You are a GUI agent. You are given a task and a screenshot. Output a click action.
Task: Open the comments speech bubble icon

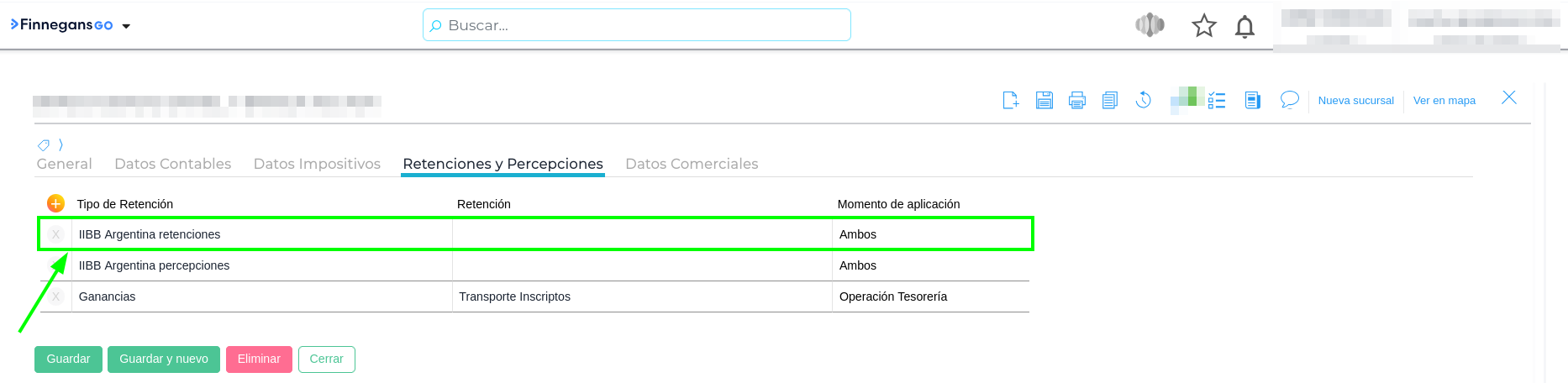pyautogui.click(x=1289, y=100)
